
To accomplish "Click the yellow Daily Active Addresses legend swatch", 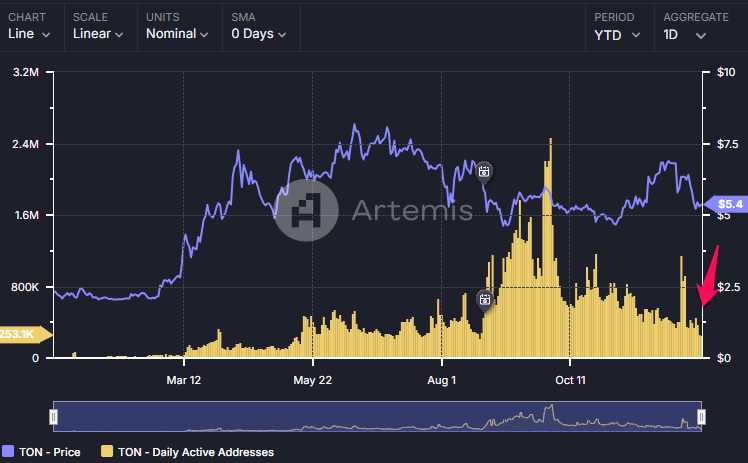I will pos(107,452).
